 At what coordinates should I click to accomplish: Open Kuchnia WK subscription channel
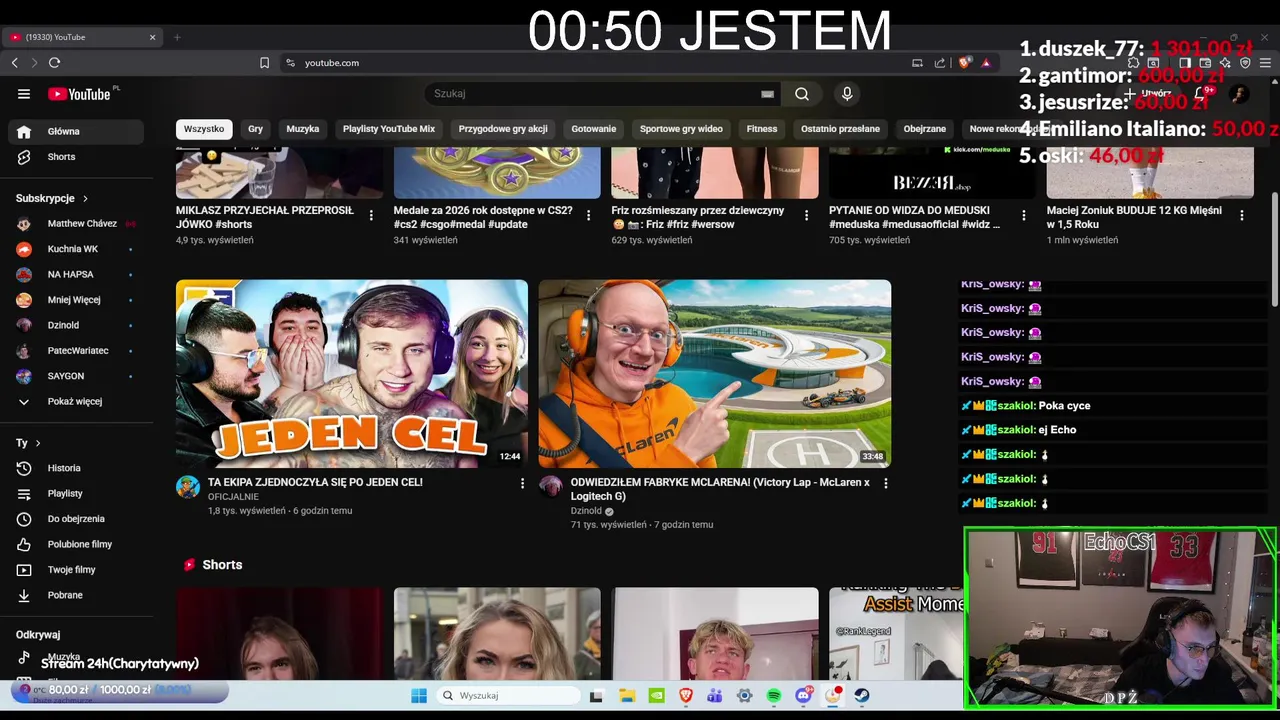point(76,249)
